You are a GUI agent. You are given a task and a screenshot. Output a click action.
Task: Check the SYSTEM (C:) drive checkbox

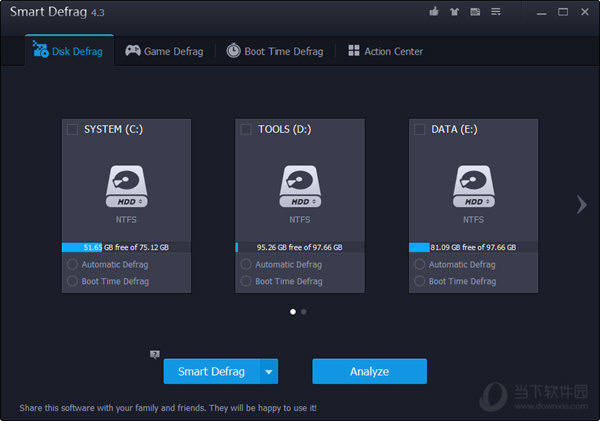click(x=72, y=129)
